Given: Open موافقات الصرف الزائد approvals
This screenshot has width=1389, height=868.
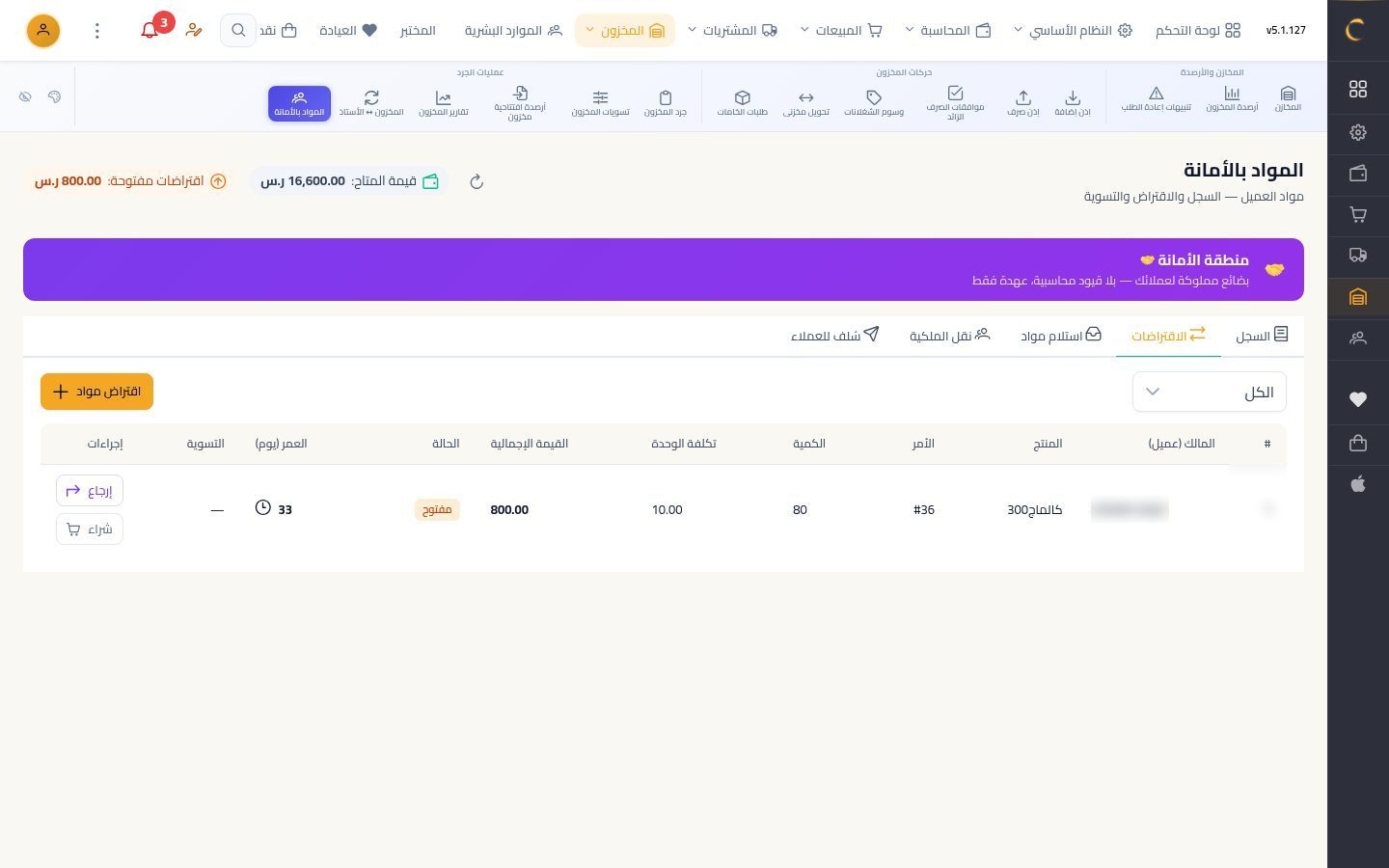Looking at the screenshot, I should click(955, 102).
